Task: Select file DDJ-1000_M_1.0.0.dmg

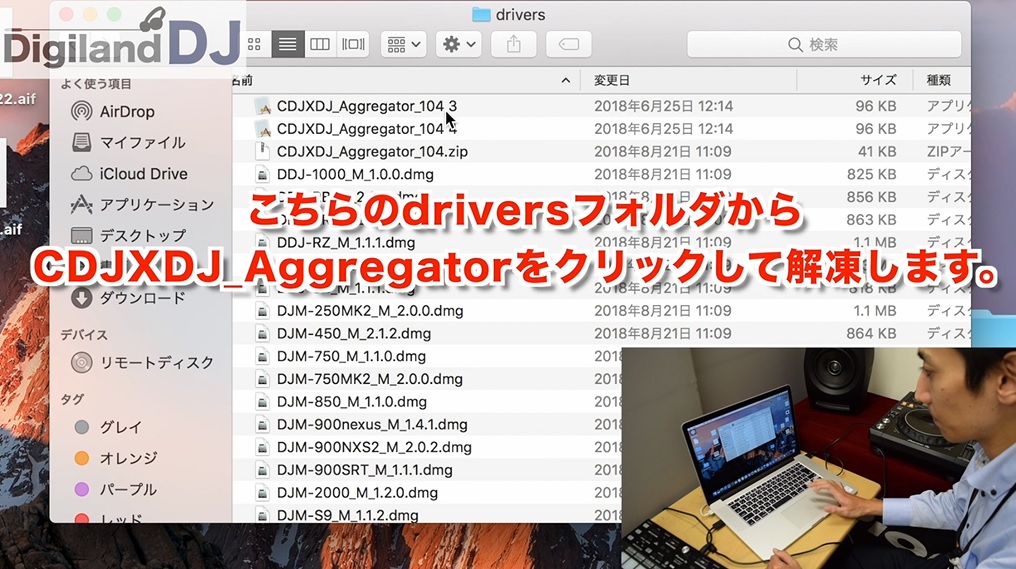Action: click(x=355, y=174)
